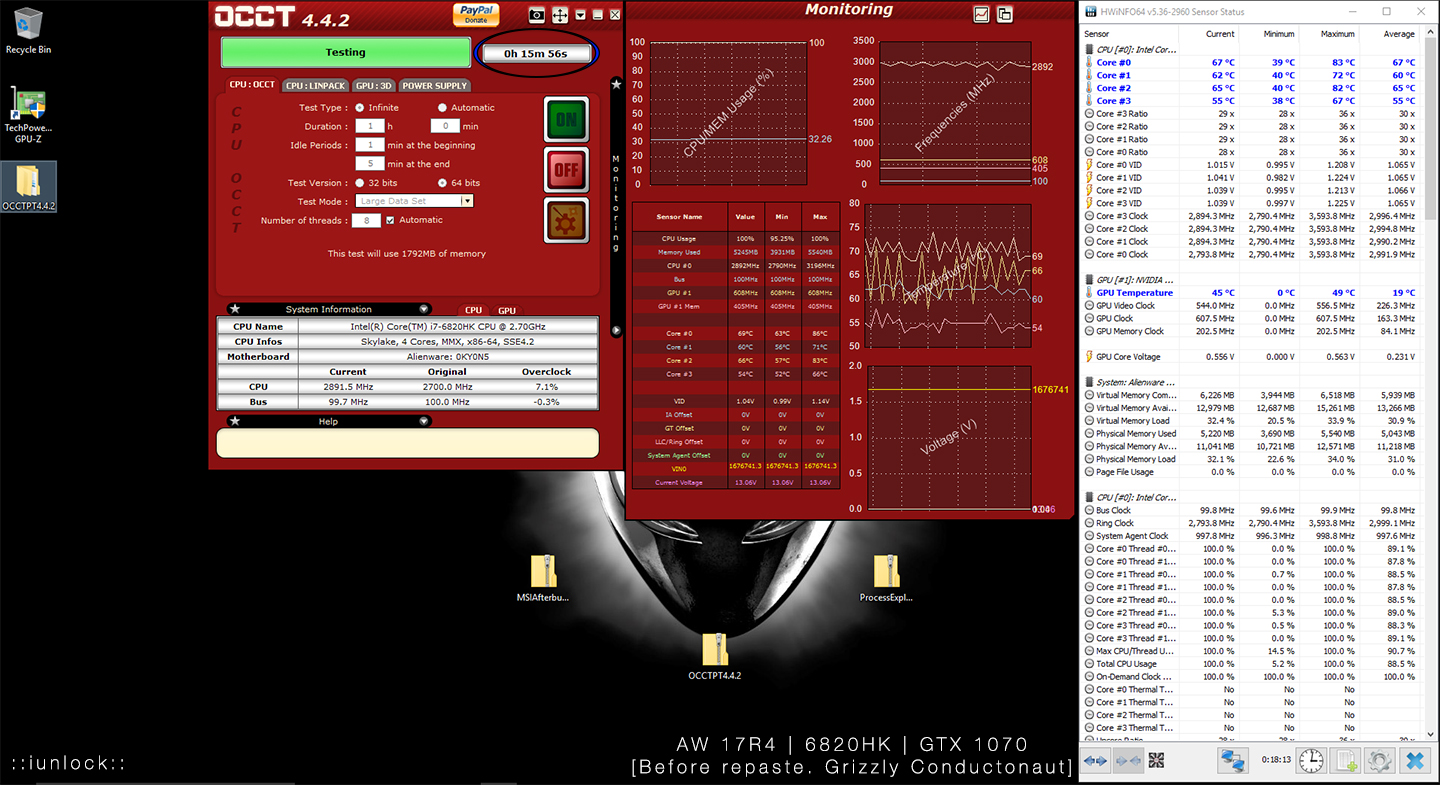Image resolution: width=1440 pixels, height=785 pixels.
Task: Click the round arrow on Monitoring strip
Action: tap(616, 330)
